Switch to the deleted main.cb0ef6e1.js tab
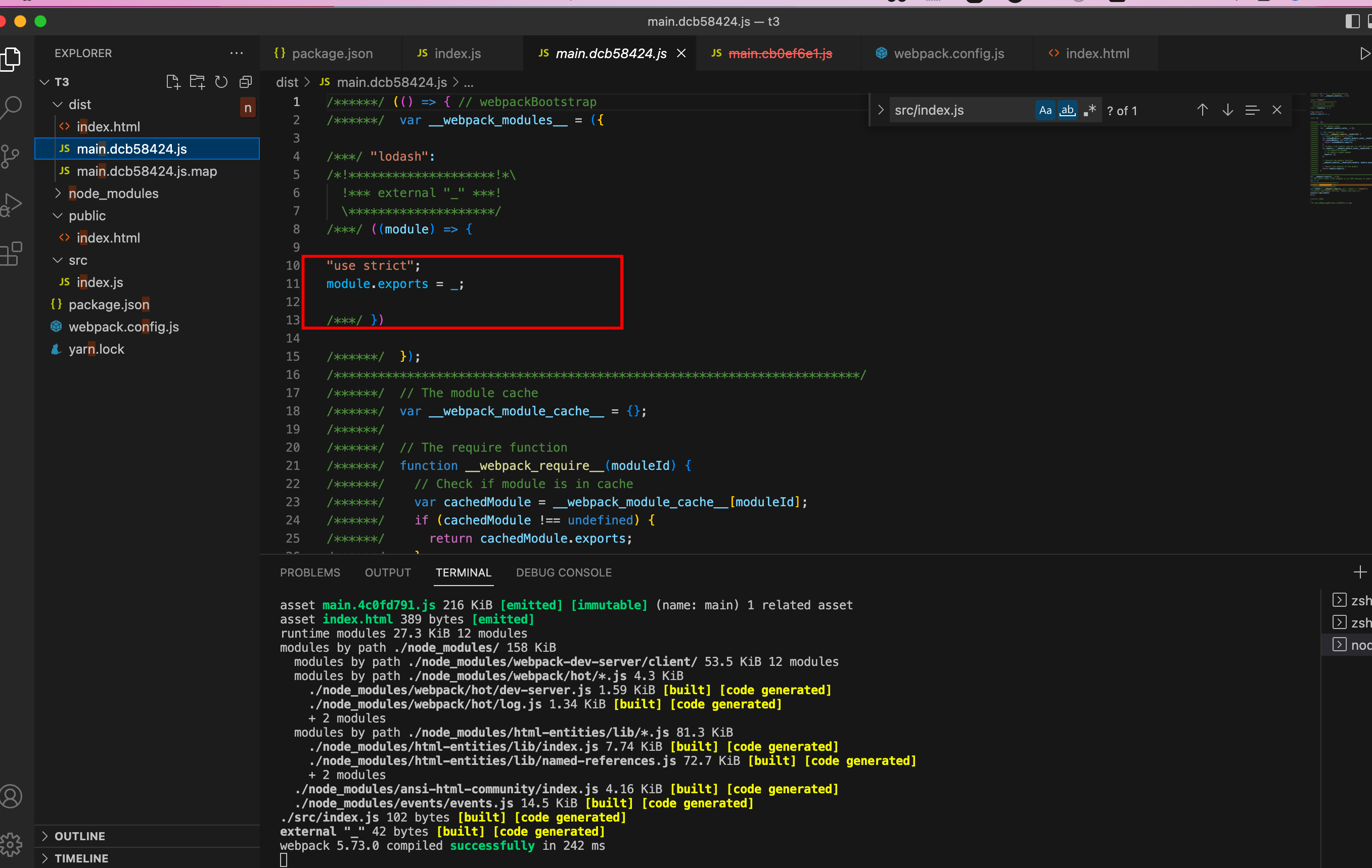Image resolution: width=1372 pixels, height=868 pixels. click(x=779, y=54)
